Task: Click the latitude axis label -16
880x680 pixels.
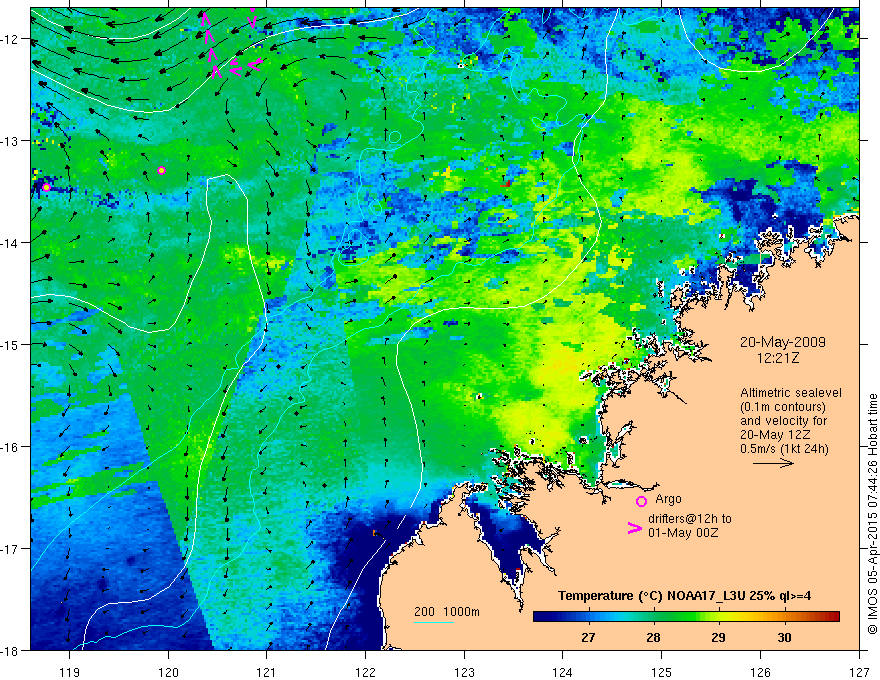Action: (x=10, y=447)
